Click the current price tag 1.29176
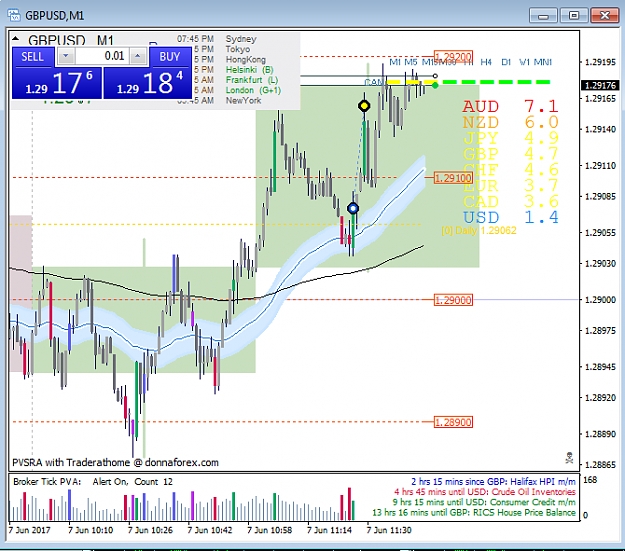 coord(600,85)
